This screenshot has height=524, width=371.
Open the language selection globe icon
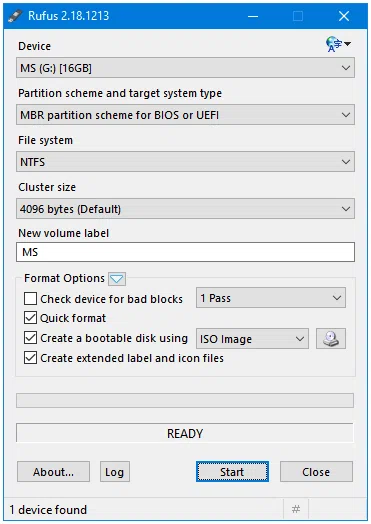click(x=338, y=44)
